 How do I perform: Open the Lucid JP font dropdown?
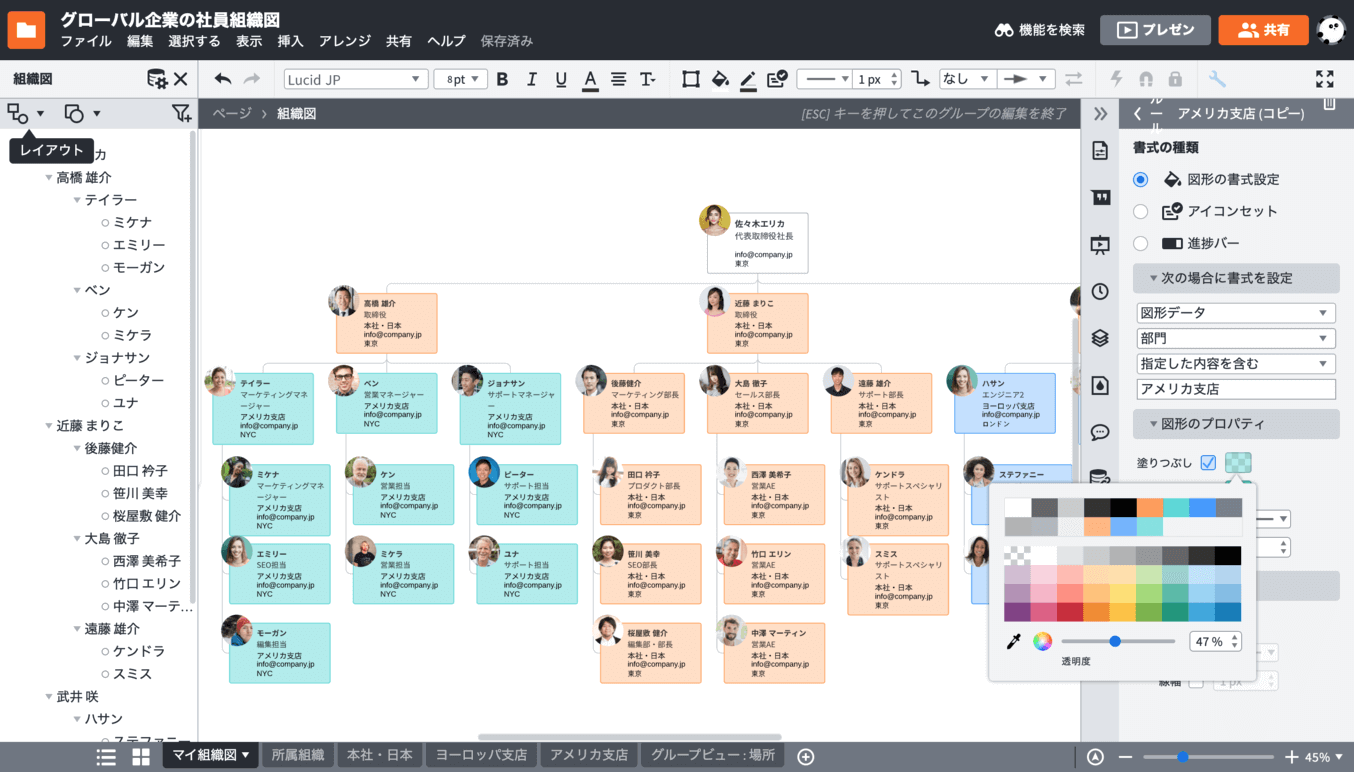point(355,79)
